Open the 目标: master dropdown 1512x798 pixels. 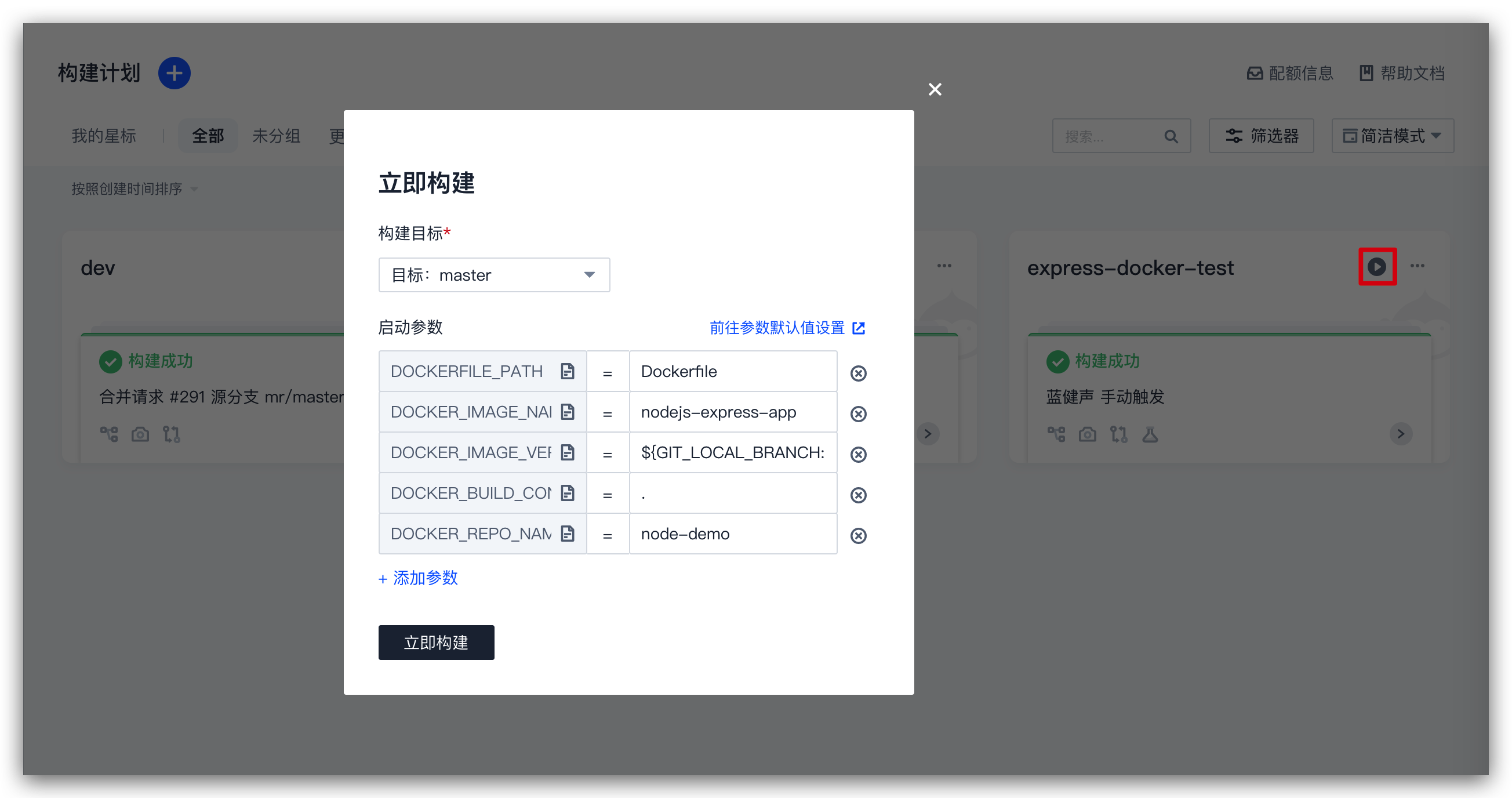click(x=493, y=275)
